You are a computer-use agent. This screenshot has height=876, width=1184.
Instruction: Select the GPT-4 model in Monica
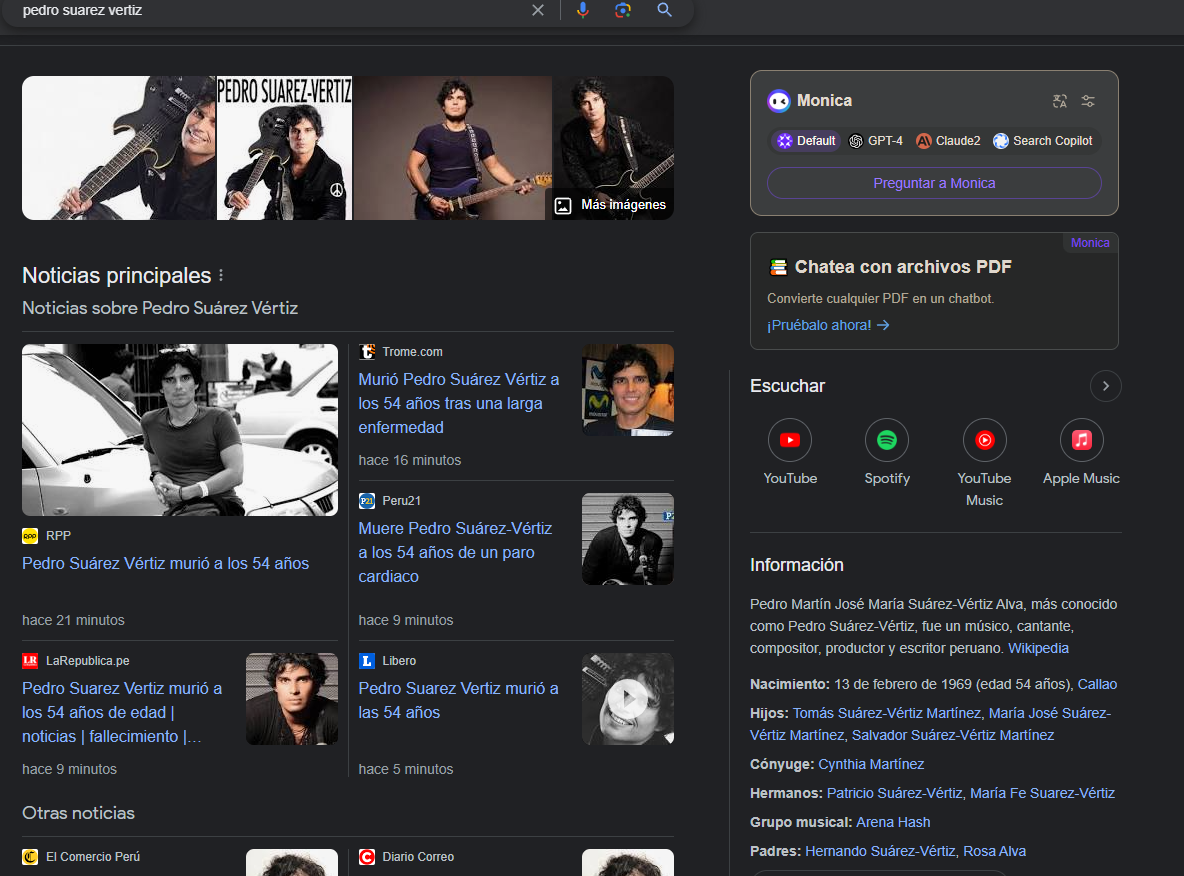(x=876, y=140)
